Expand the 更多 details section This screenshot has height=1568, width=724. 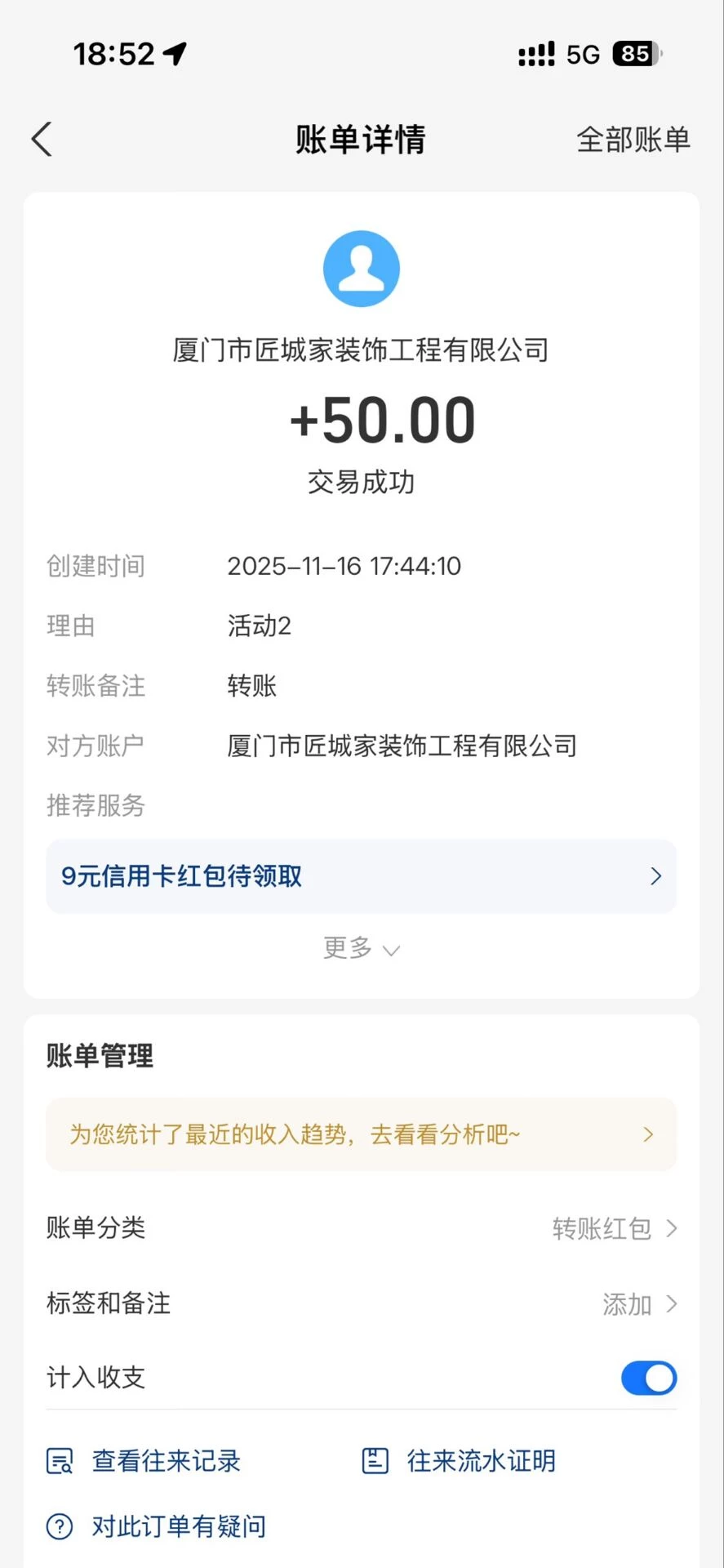[x=362, y=948]
